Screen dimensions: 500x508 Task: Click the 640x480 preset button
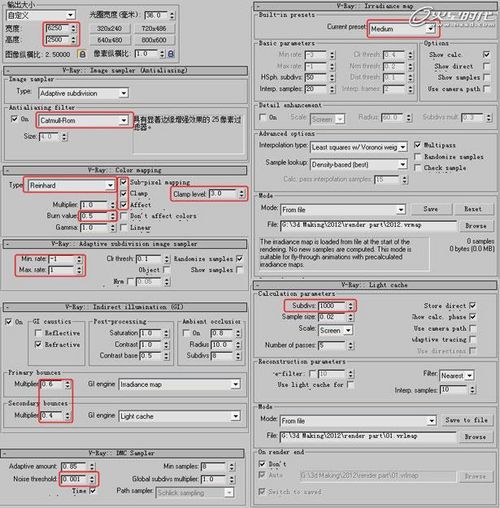(x=109, y=40)
